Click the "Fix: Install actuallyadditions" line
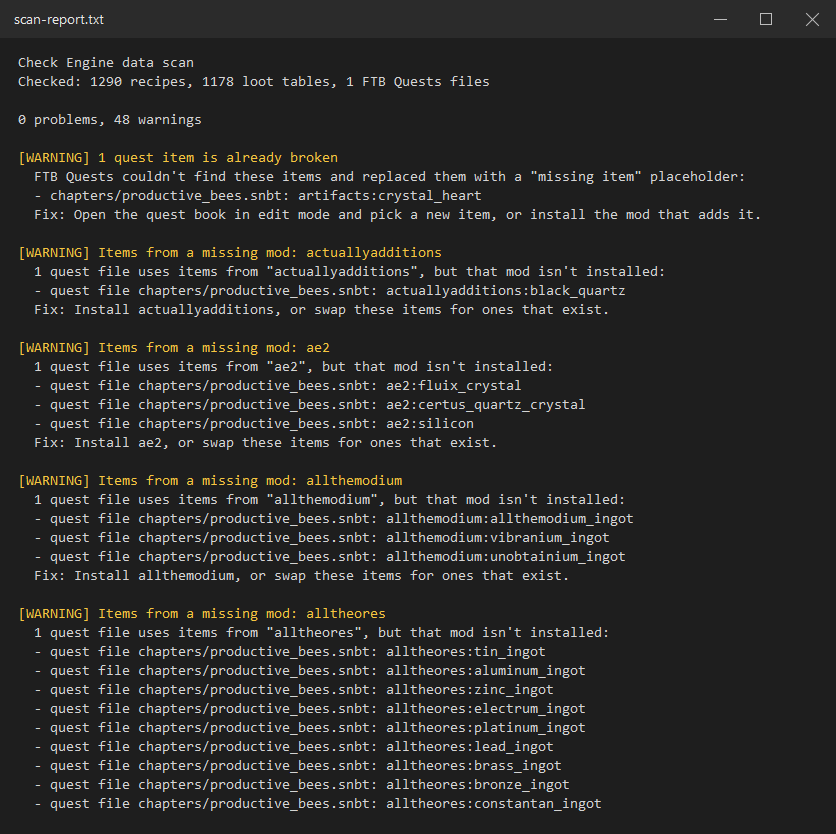 click(x=321, y=309)
